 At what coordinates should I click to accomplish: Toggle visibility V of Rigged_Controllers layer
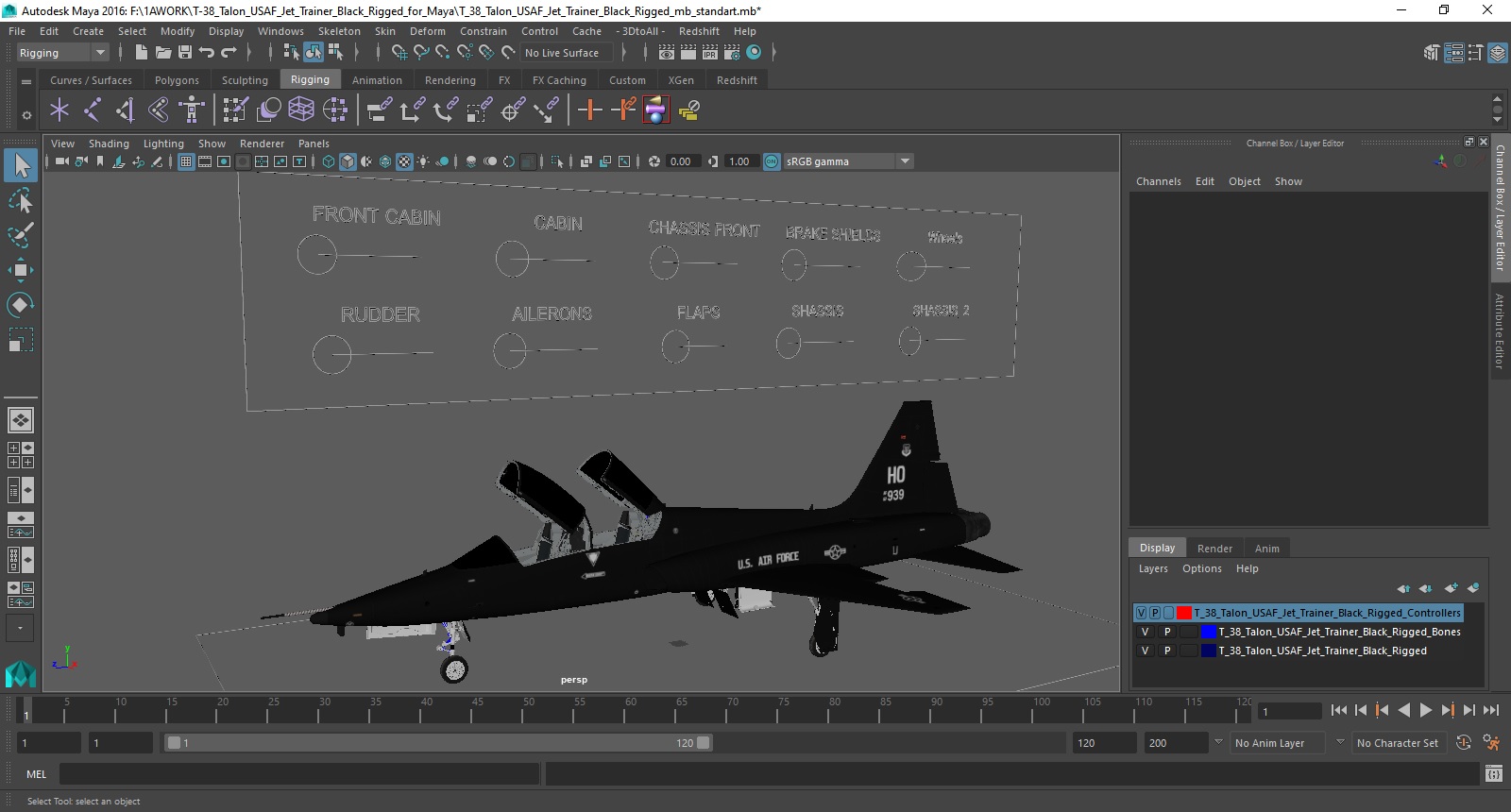coord(1142,613)
